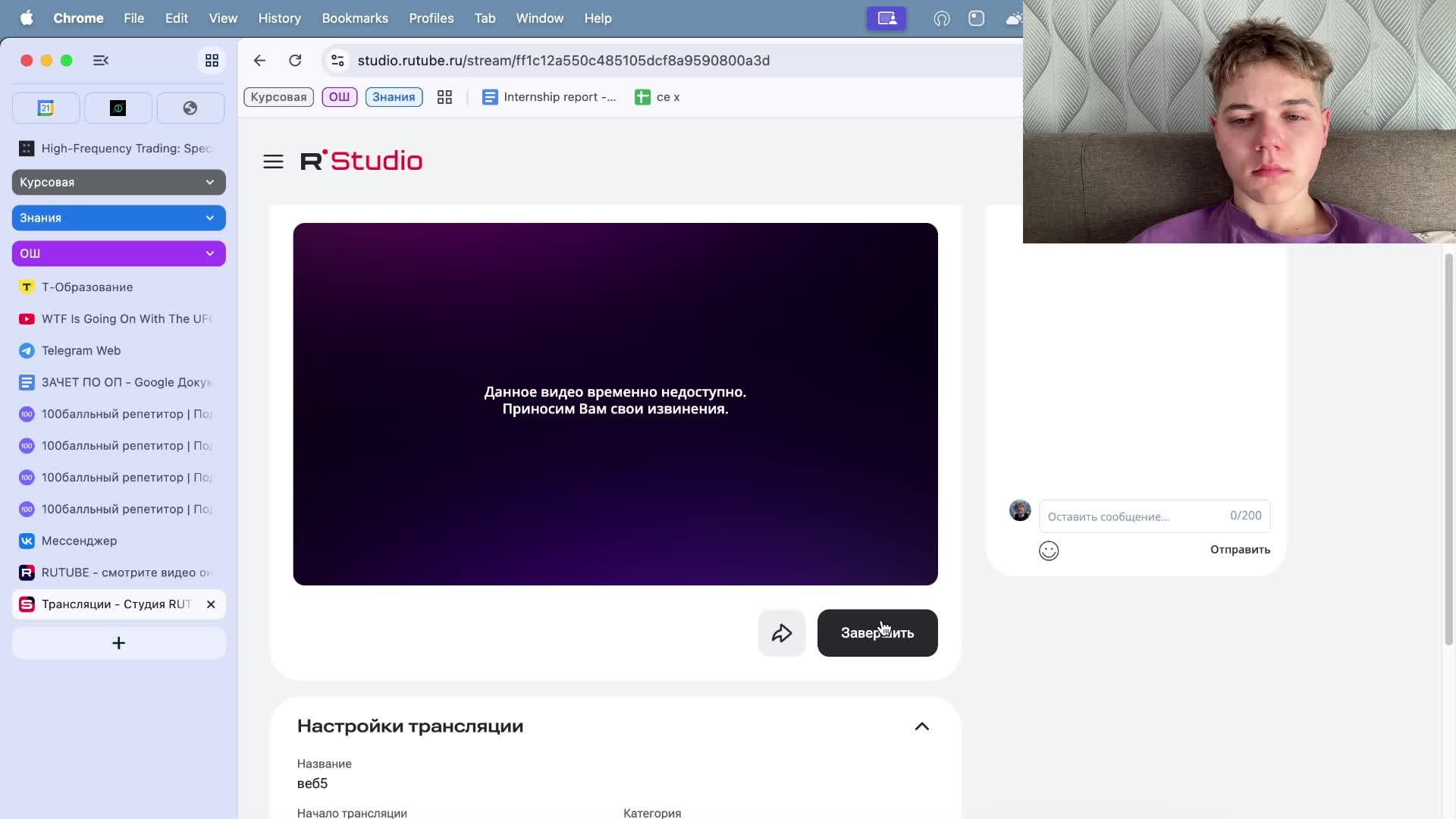This screenshot has height=819, width=1456.
Task: Open the R Studio hamburger menu
Action: click(273, 162)
